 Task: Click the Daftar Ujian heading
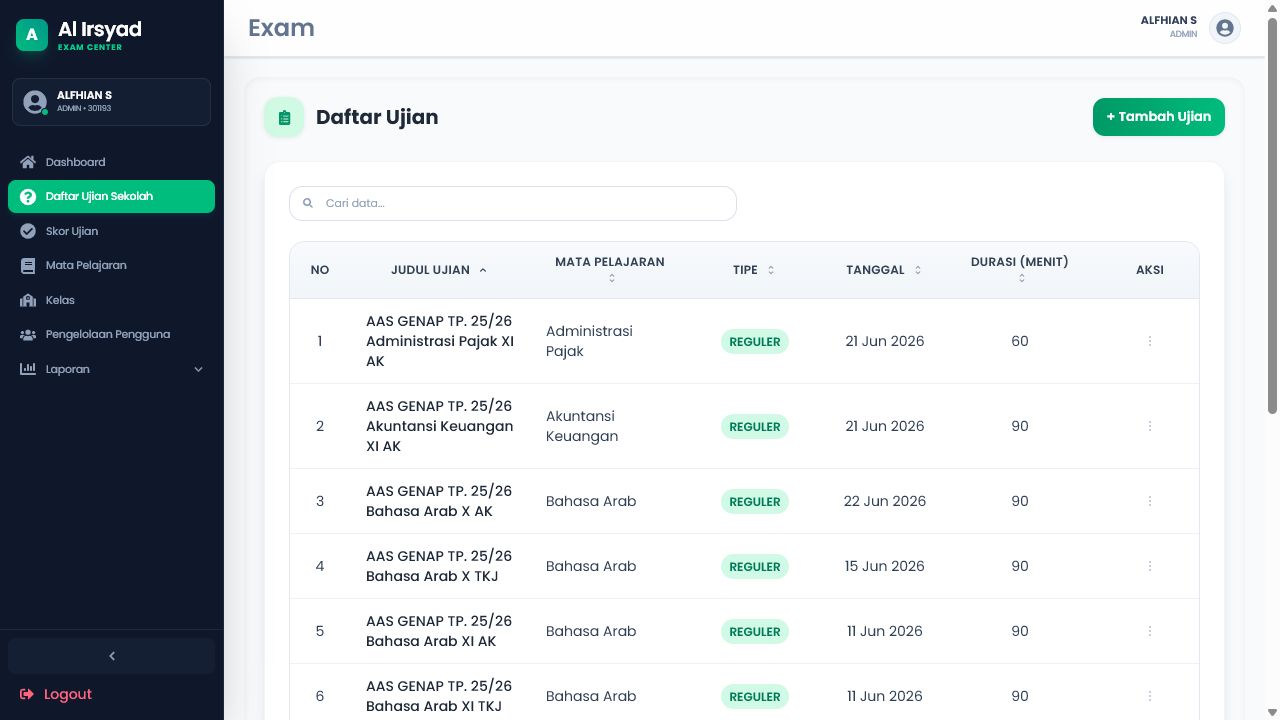click(x=377, y=117)
